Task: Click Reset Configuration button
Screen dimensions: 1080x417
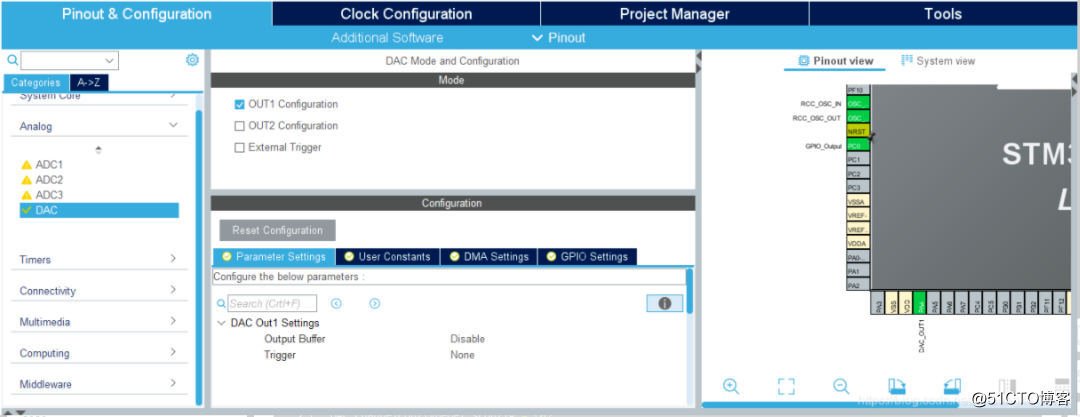Action: coord(278,230)
